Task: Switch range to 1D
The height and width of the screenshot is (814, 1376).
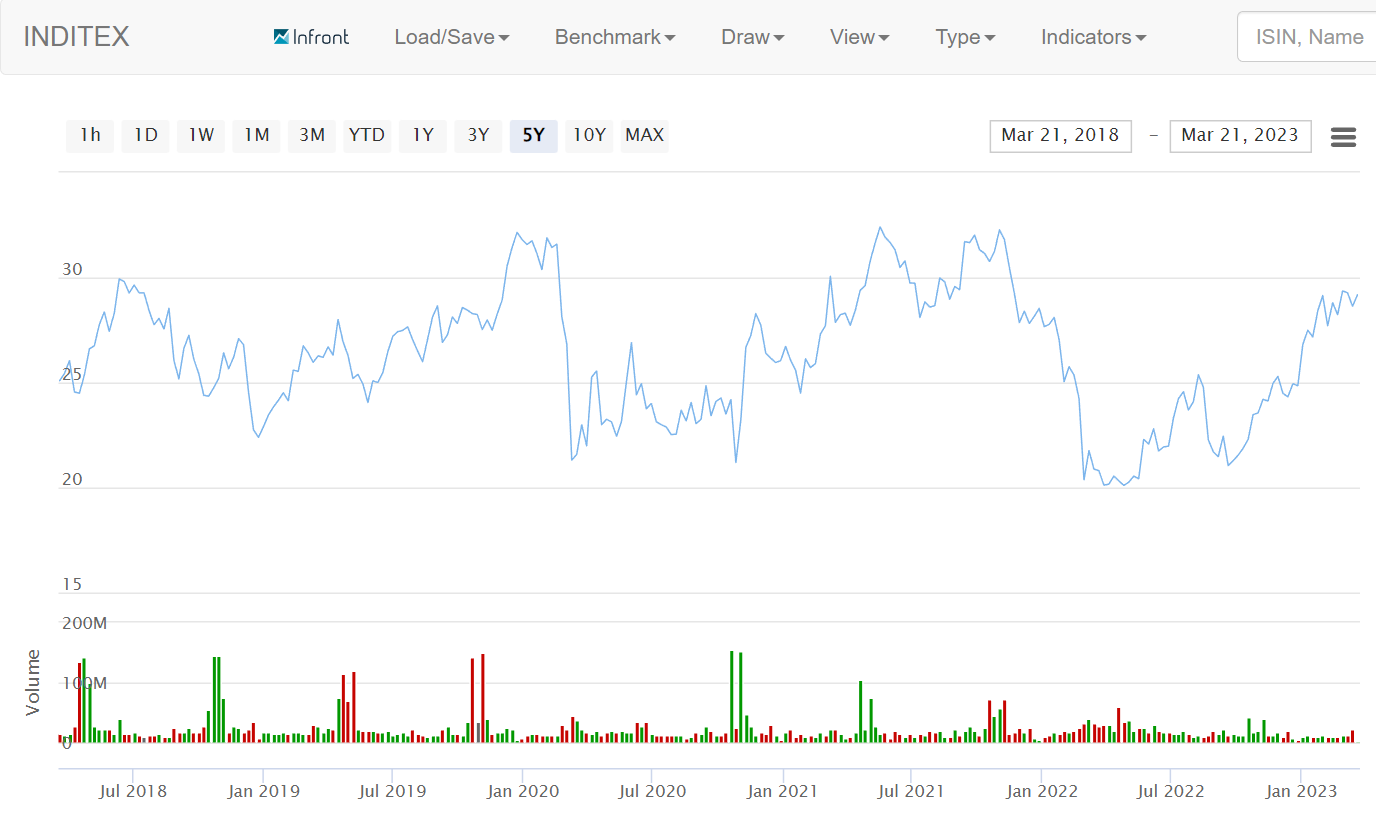Action: point(146,135)
